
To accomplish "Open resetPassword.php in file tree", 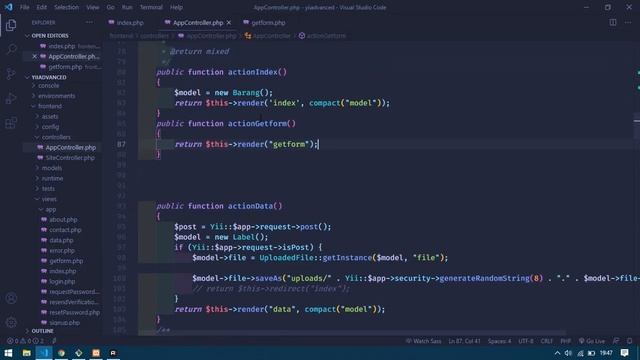I will point(74,313).
